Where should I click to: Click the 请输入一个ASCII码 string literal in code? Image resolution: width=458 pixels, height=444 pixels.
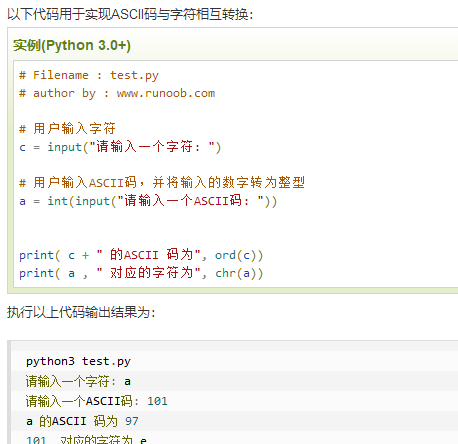click(x=191, y=201)
